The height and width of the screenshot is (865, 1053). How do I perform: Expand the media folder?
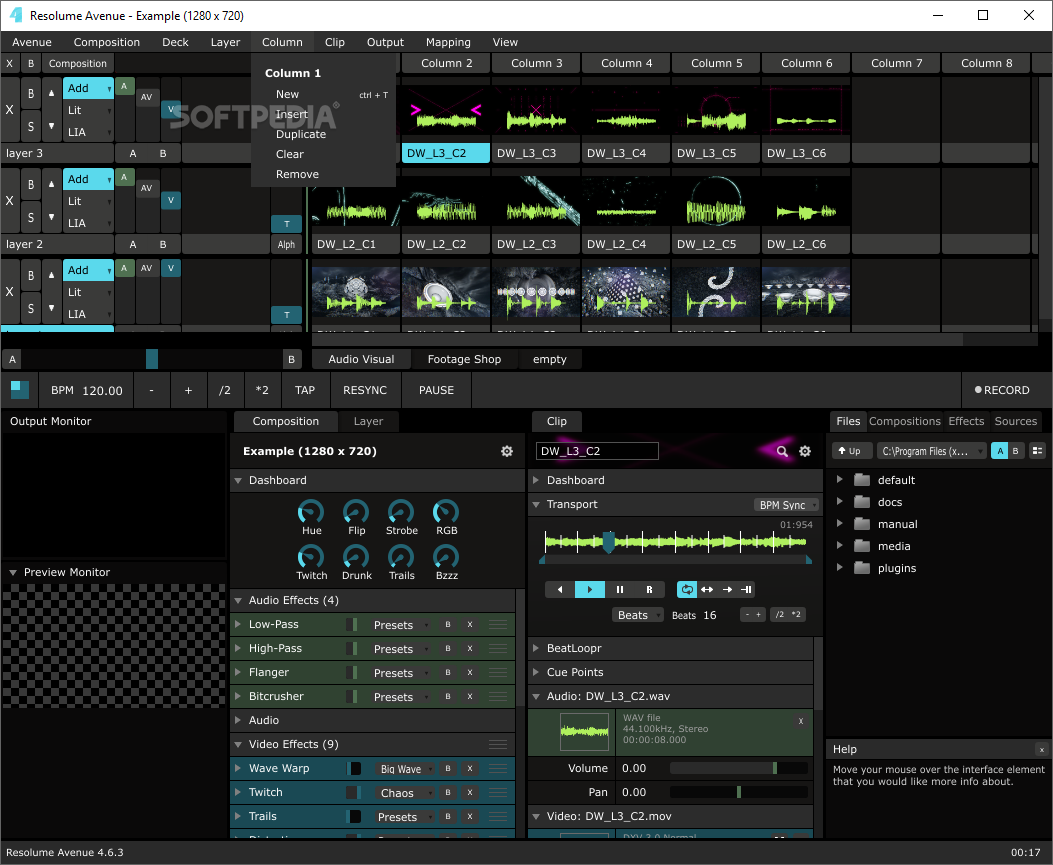click(839, 546)
